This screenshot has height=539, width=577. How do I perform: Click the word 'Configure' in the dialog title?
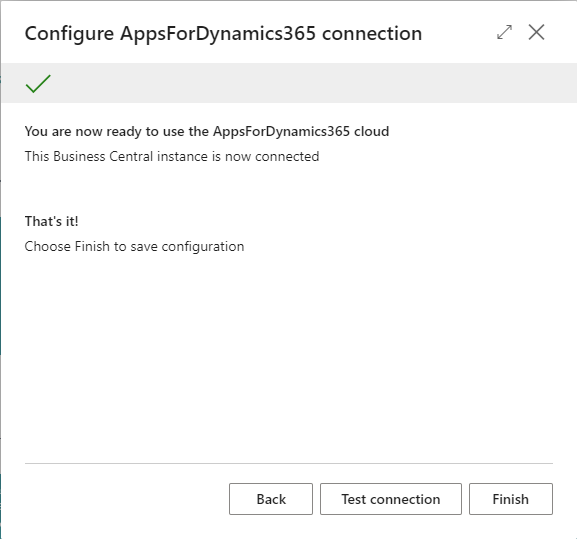pyautogui.click(x=69, y=34)
